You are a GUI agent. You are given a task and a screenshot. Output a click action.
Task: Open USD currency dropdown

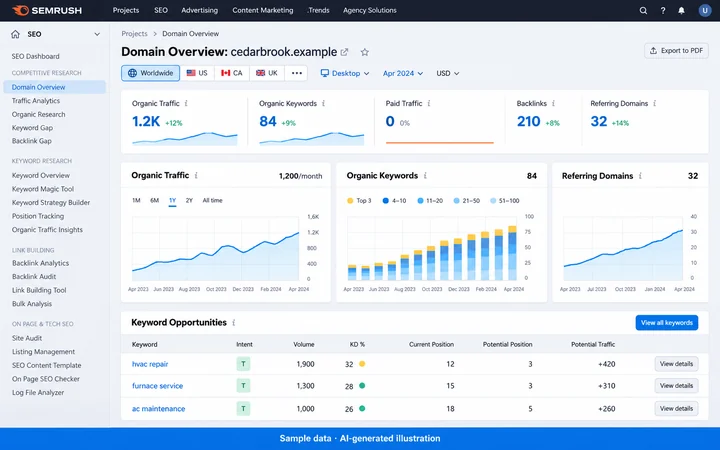point(448,73)
